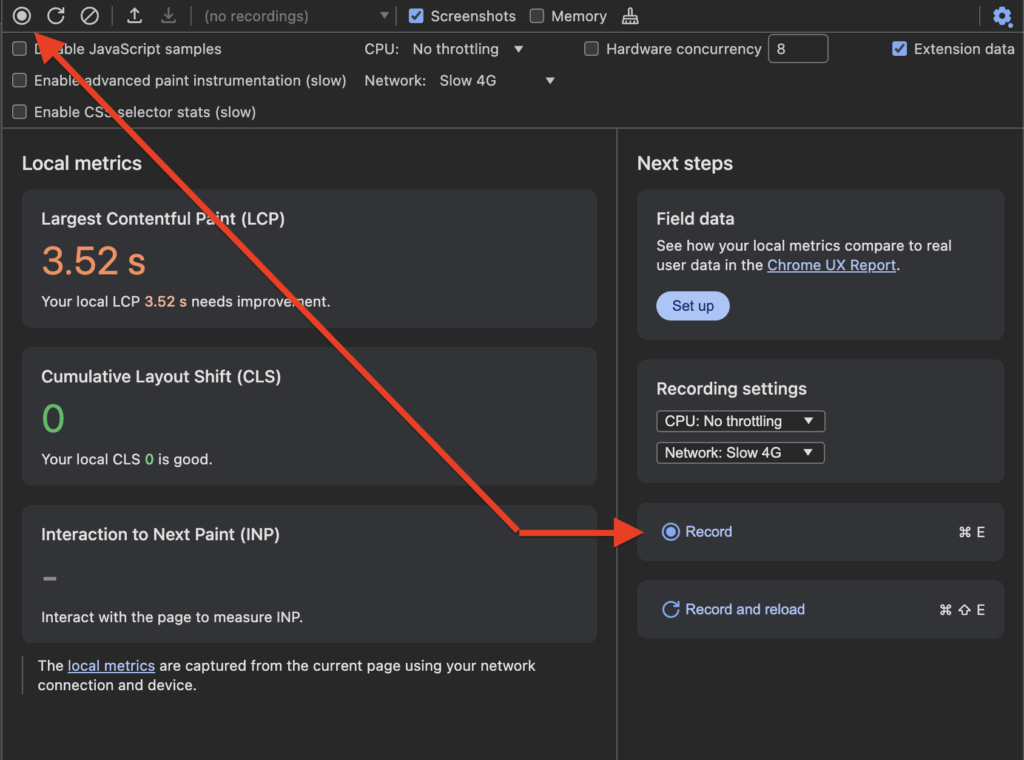Image resolution: width=1024 pixels, height=760 pixels.
Task: Open the Chrome UX Report link
Action: 831,265
